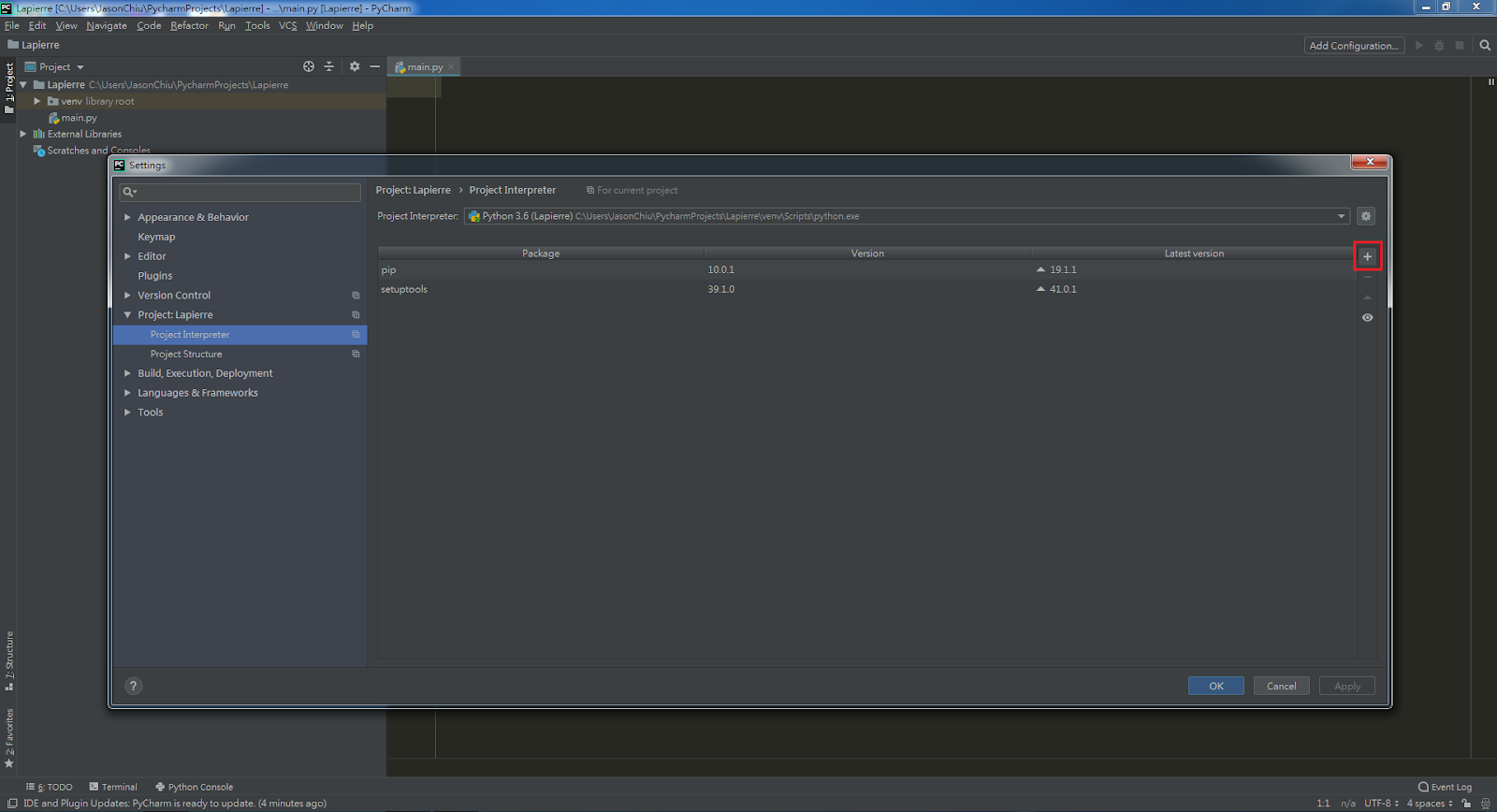
Task: Sort by the Package column header
Action: [x=541, y=254]
